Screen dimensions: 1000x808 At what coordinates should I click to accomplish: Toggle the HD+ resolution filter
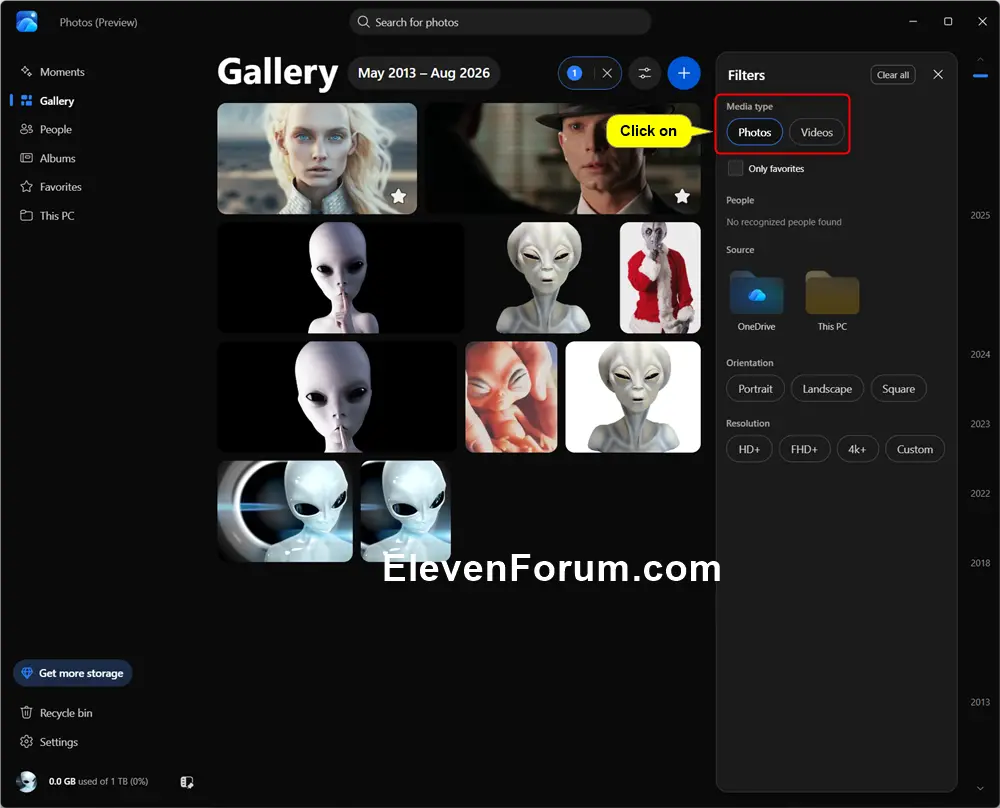click(x=749, y=449)
